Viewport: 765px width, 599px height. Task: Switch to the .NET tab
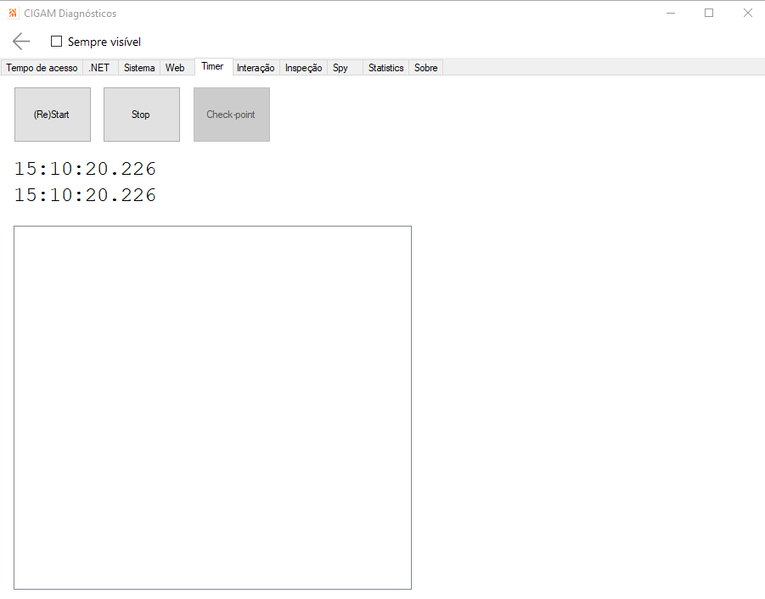99,68
